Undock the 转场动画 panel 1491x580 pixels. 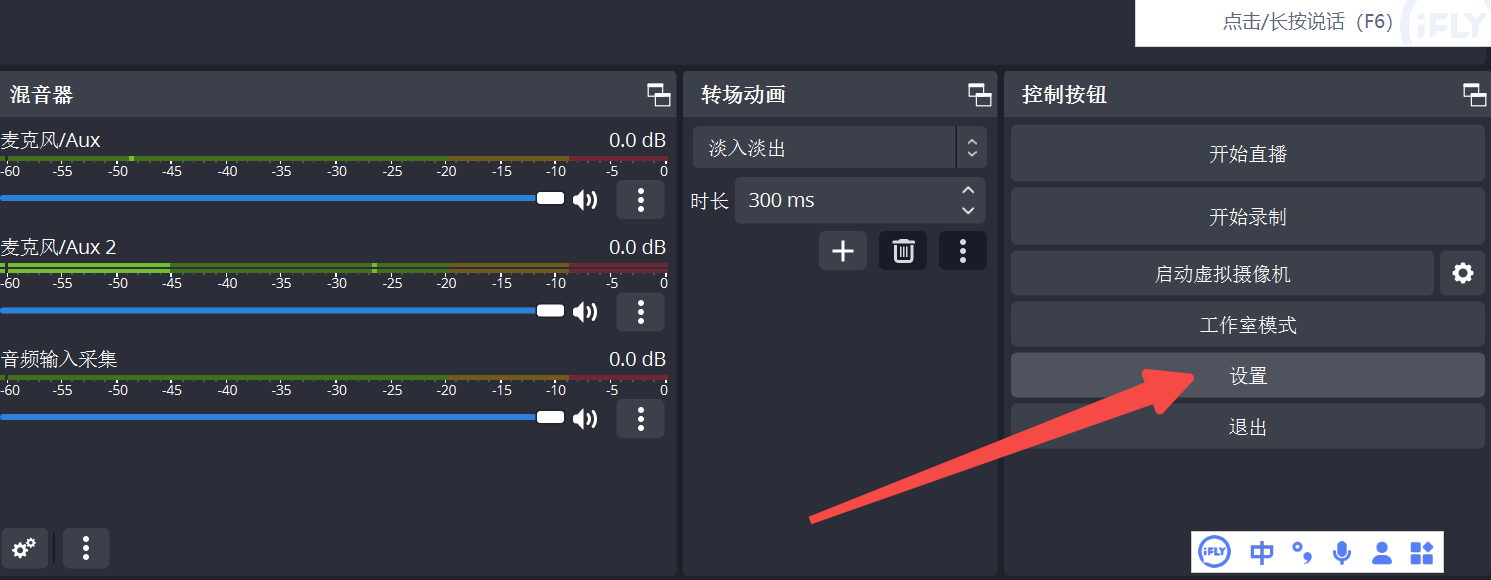click(x=980, y=95)
